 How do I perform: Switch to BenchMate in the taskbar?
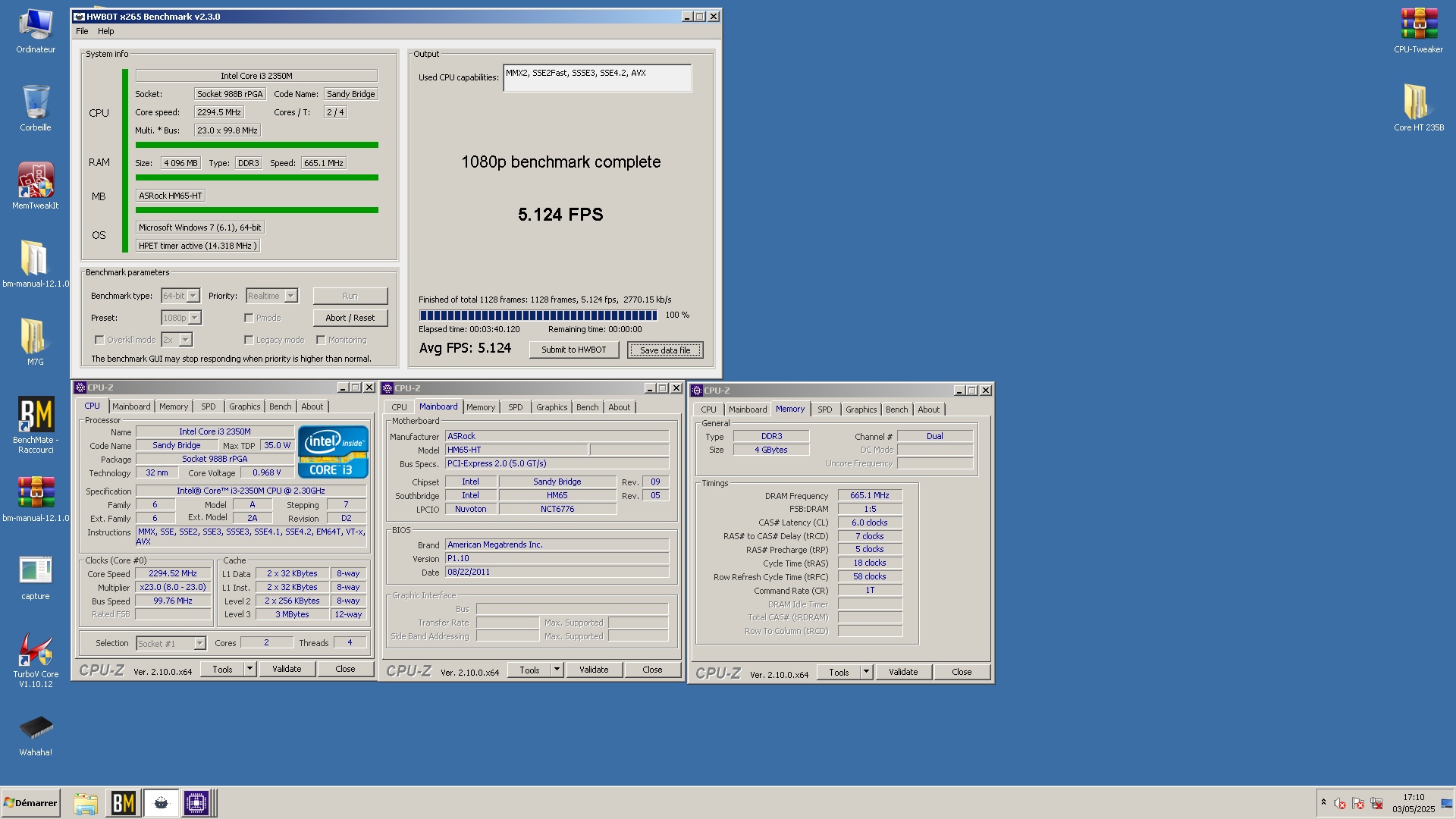tap(123, 803)
